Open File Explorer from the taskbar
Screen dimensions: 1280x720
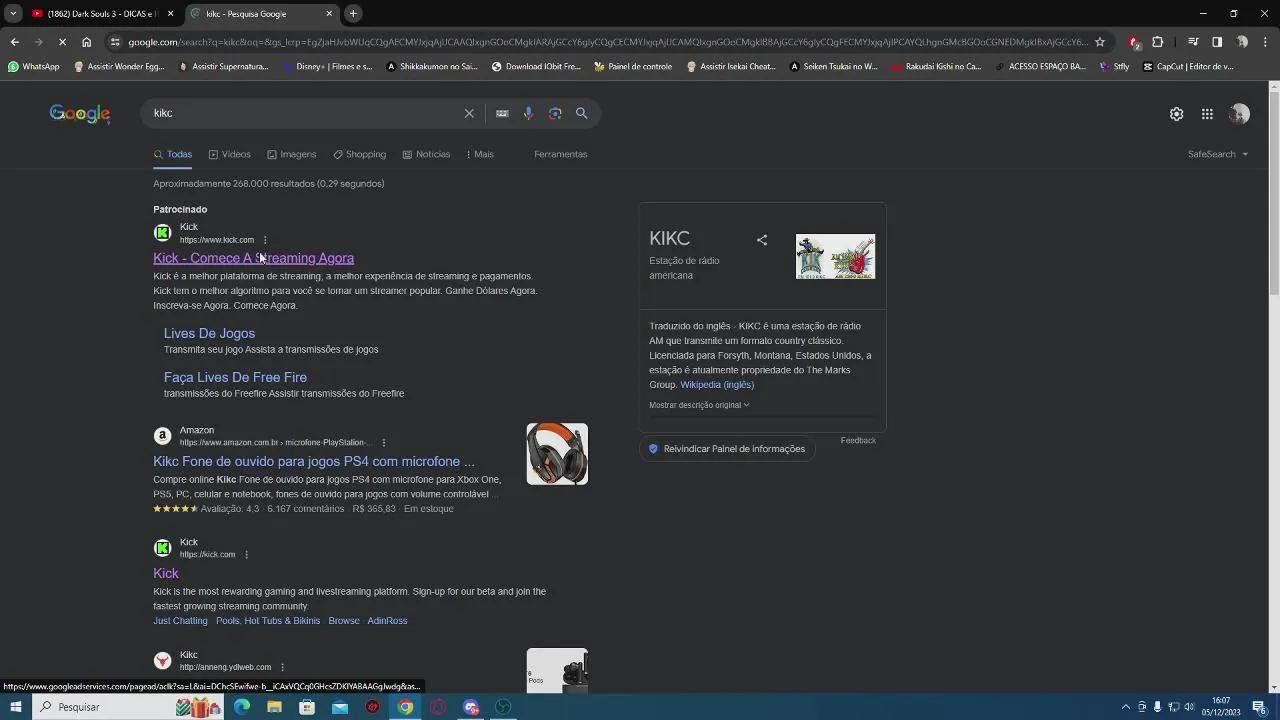pyautogui.click(x=274, y=707)
